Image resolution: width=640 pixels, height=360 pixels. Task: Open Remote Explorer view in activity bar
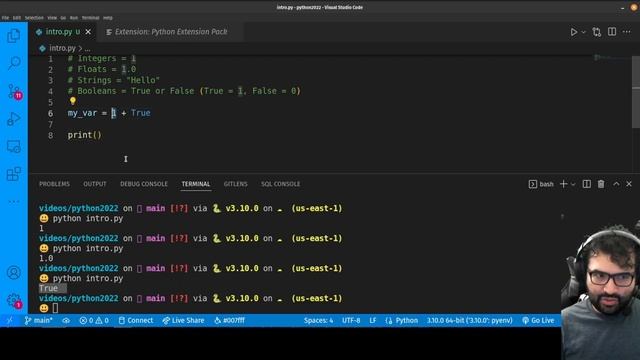coord(13,147)
